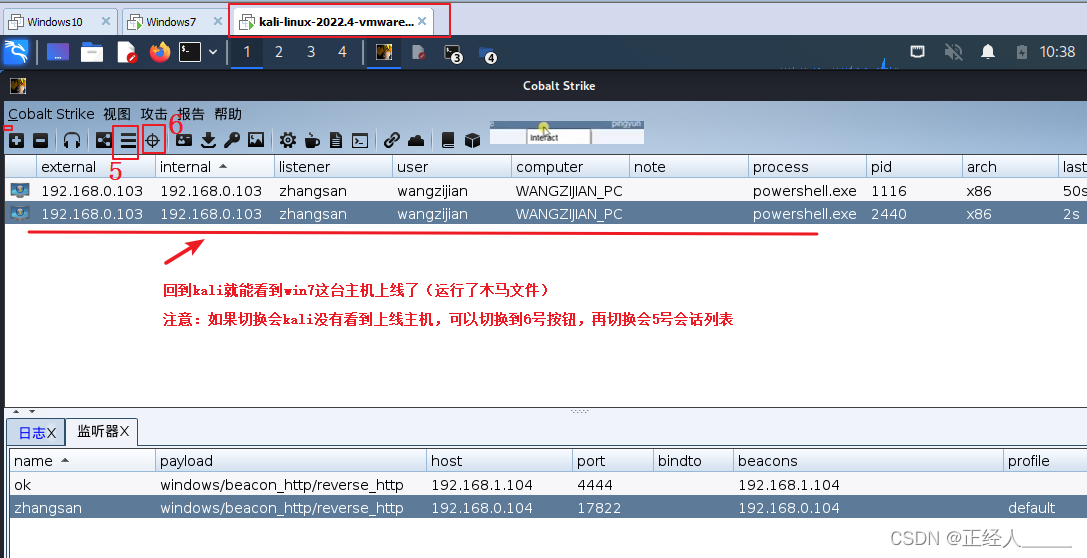Viewport: 1087px width, 558px height.
Task: Open the Cobalt Strike menu
Action: pos(51,114)
